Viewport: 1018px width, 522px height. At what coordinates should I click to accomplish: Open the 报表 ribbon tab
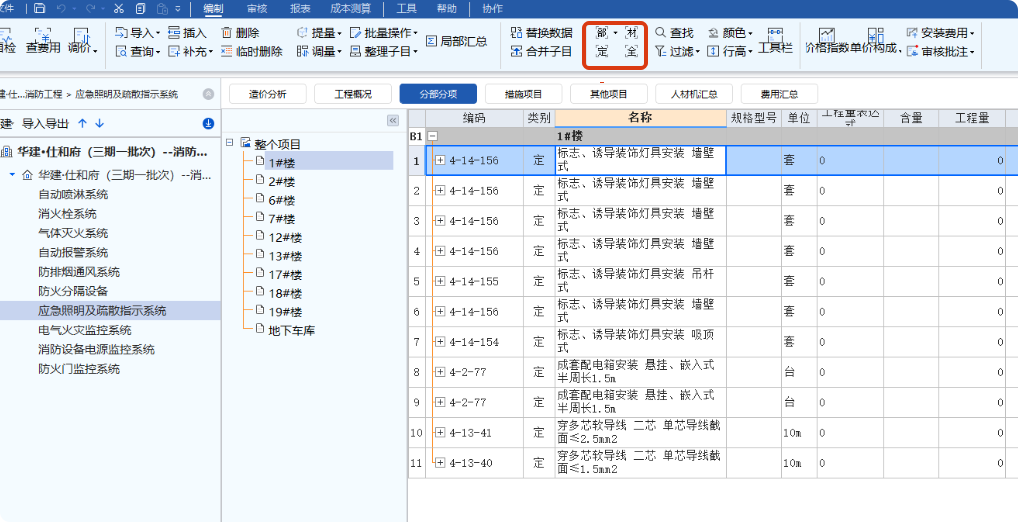(x=300, y=9)
